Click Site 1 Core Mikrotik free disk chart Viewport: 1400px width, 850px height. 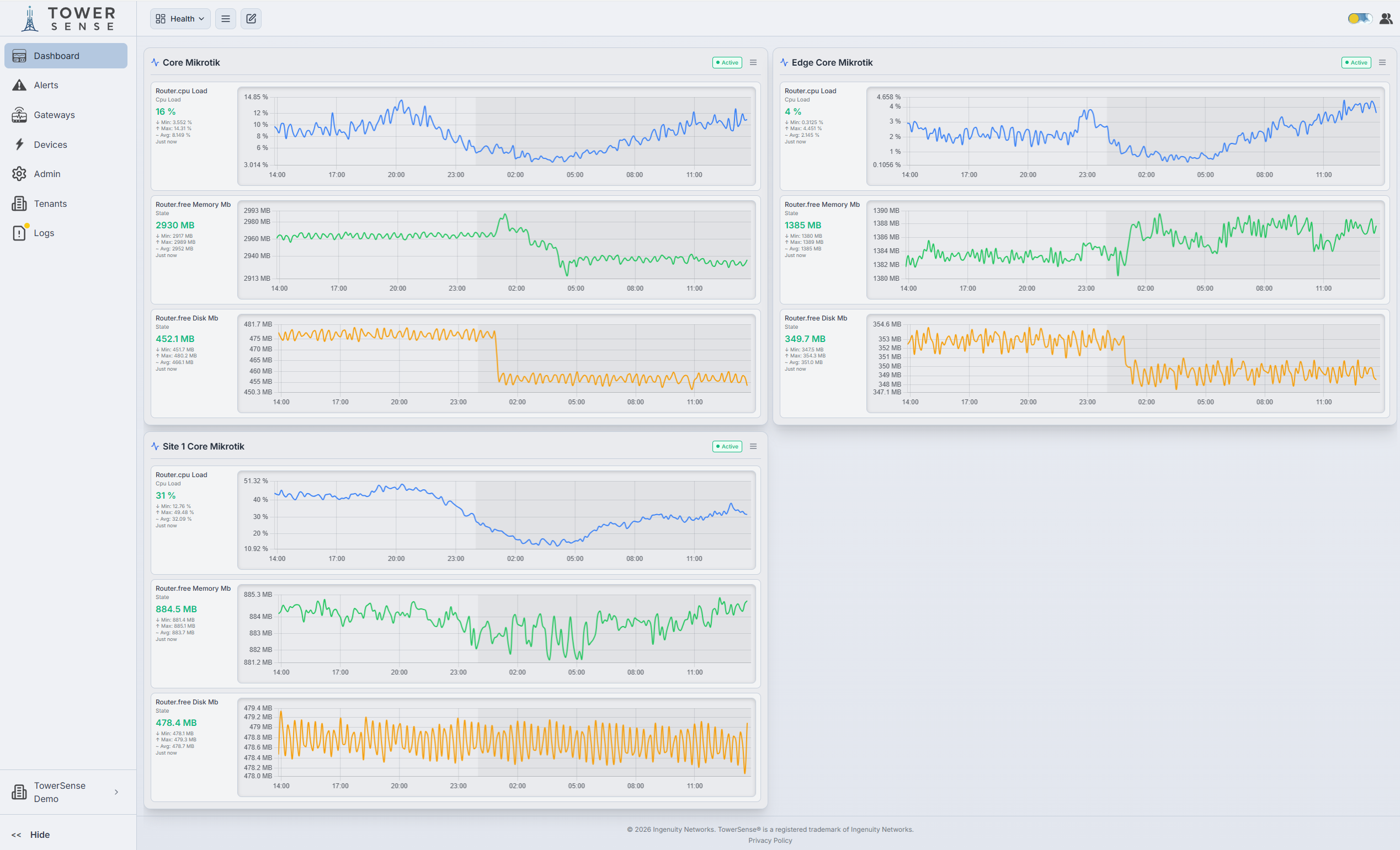coord(496,747)
